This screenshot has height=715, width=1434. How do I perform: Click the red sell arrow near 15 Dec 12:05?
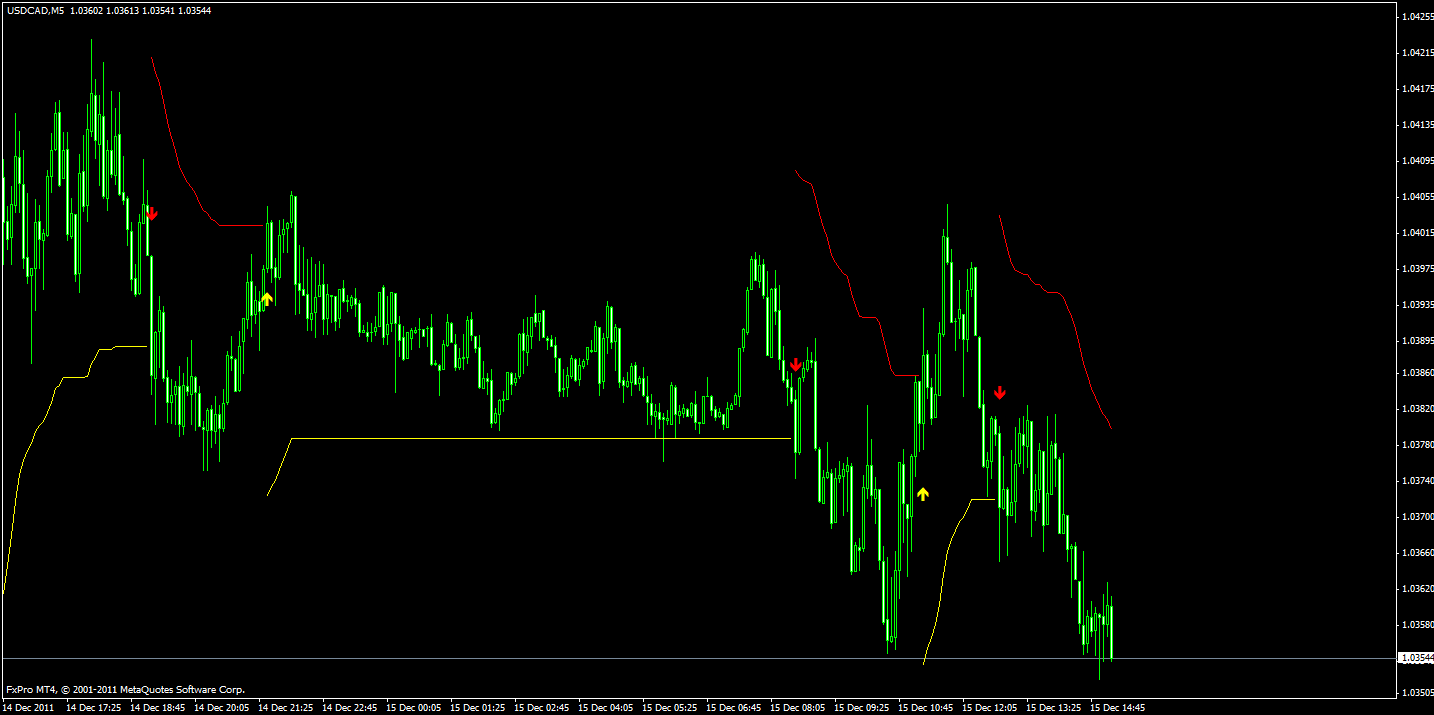(1000, 392)
